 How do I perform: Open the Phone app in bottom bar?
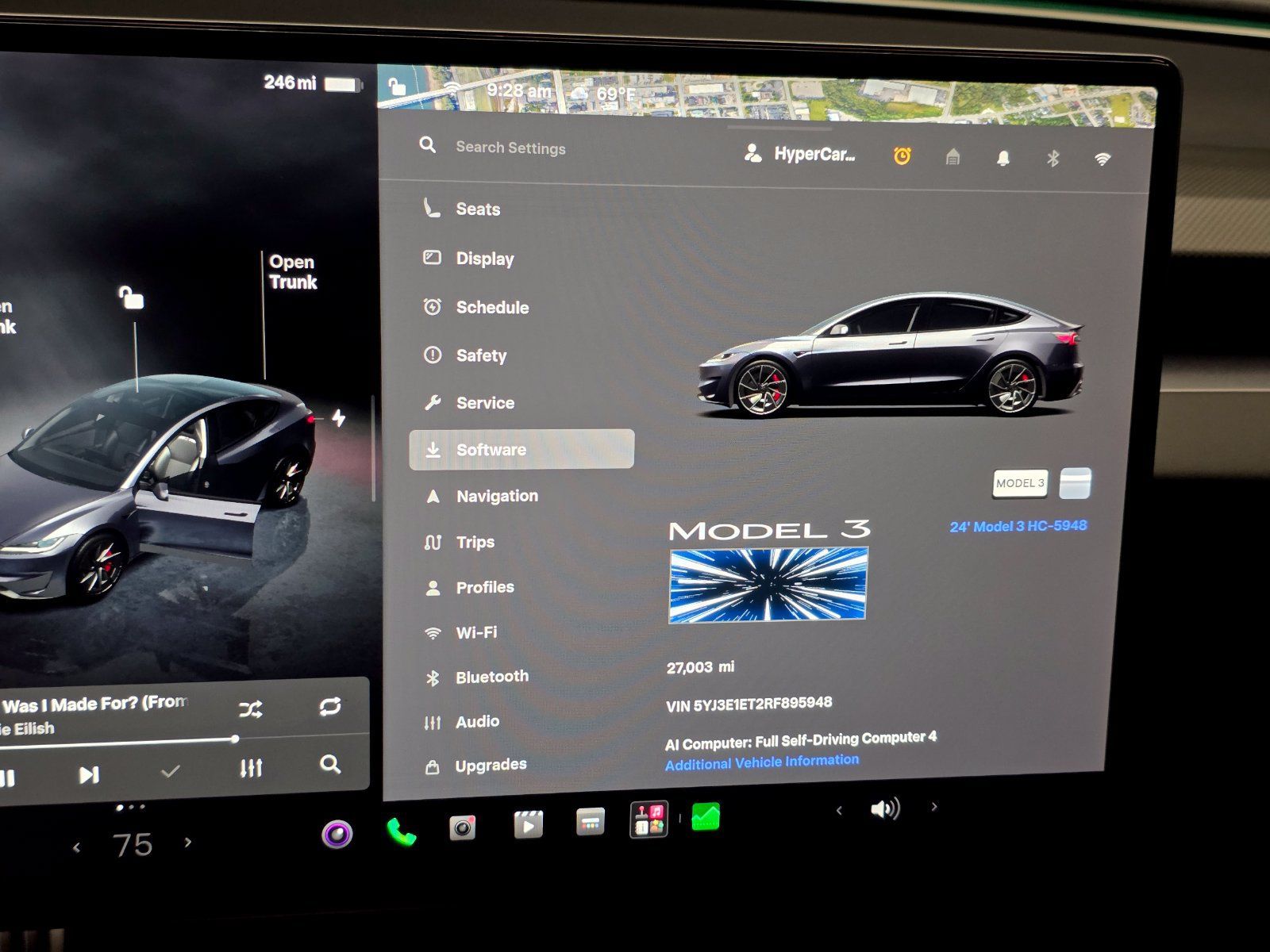pyautogui.click(x=401, y=831)
